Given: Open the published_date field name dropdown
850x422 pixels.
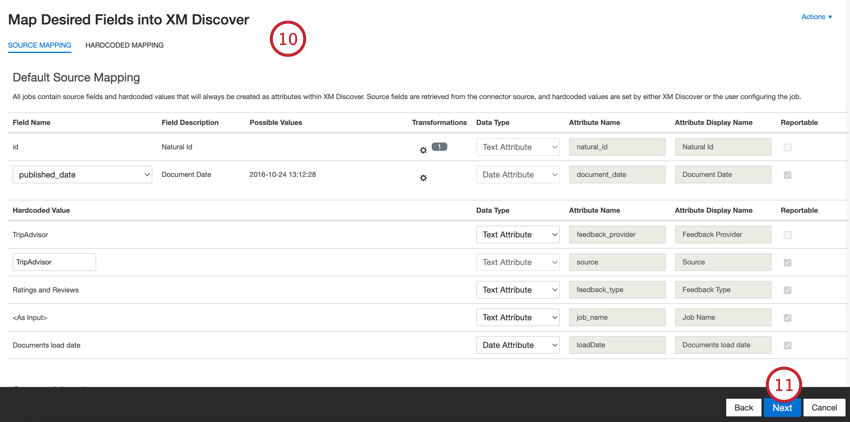Looking at the screenshot, I should pos(82,175).
